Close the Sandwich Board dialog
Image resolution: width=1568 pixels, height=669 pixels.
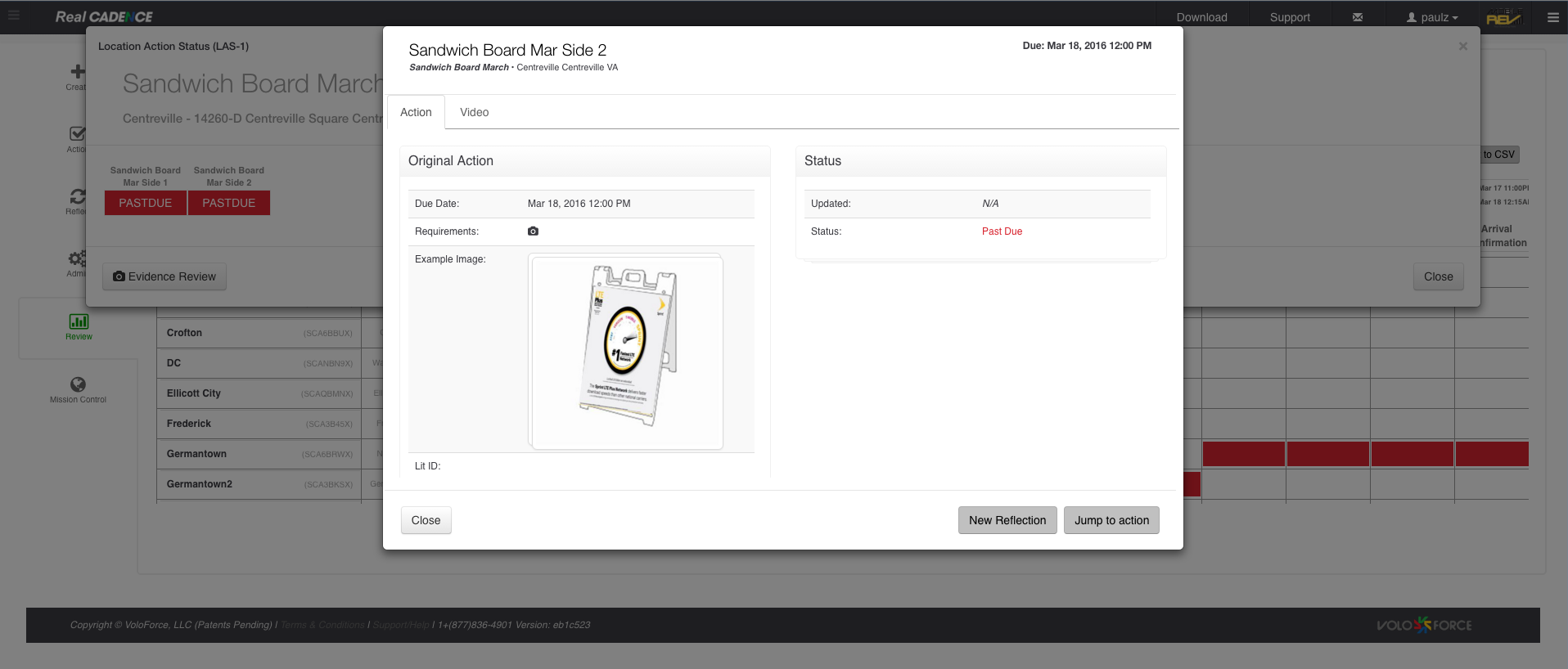coord(426,520)
